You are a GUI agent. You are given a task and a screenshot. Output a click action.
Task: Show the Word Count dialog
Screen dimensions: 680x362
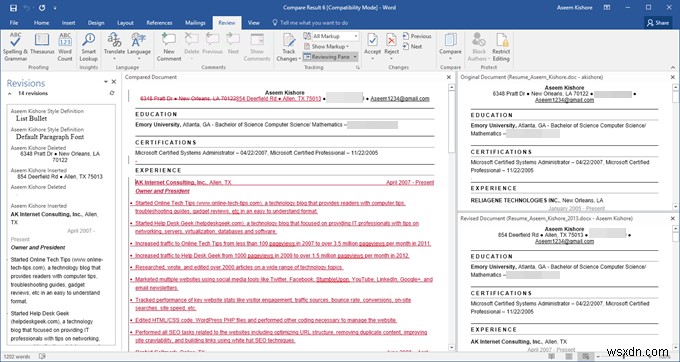click(65, 46)
